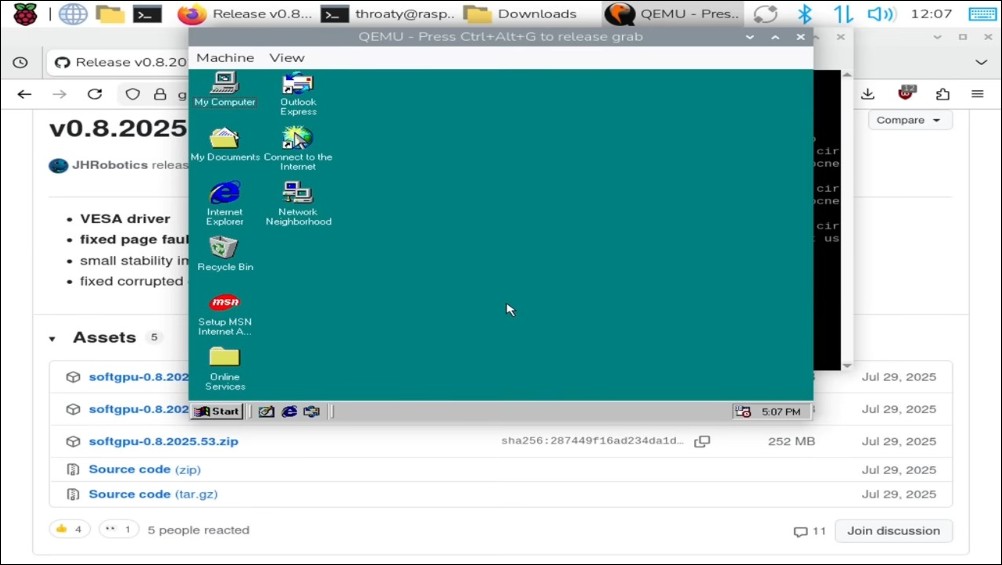Go forward in Firefox

(x=59, y=94)
